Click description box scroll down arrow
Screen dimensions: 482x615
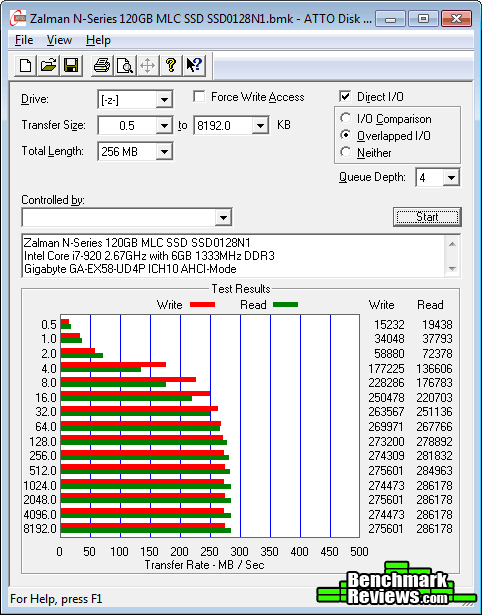click(x=452, y=269)
